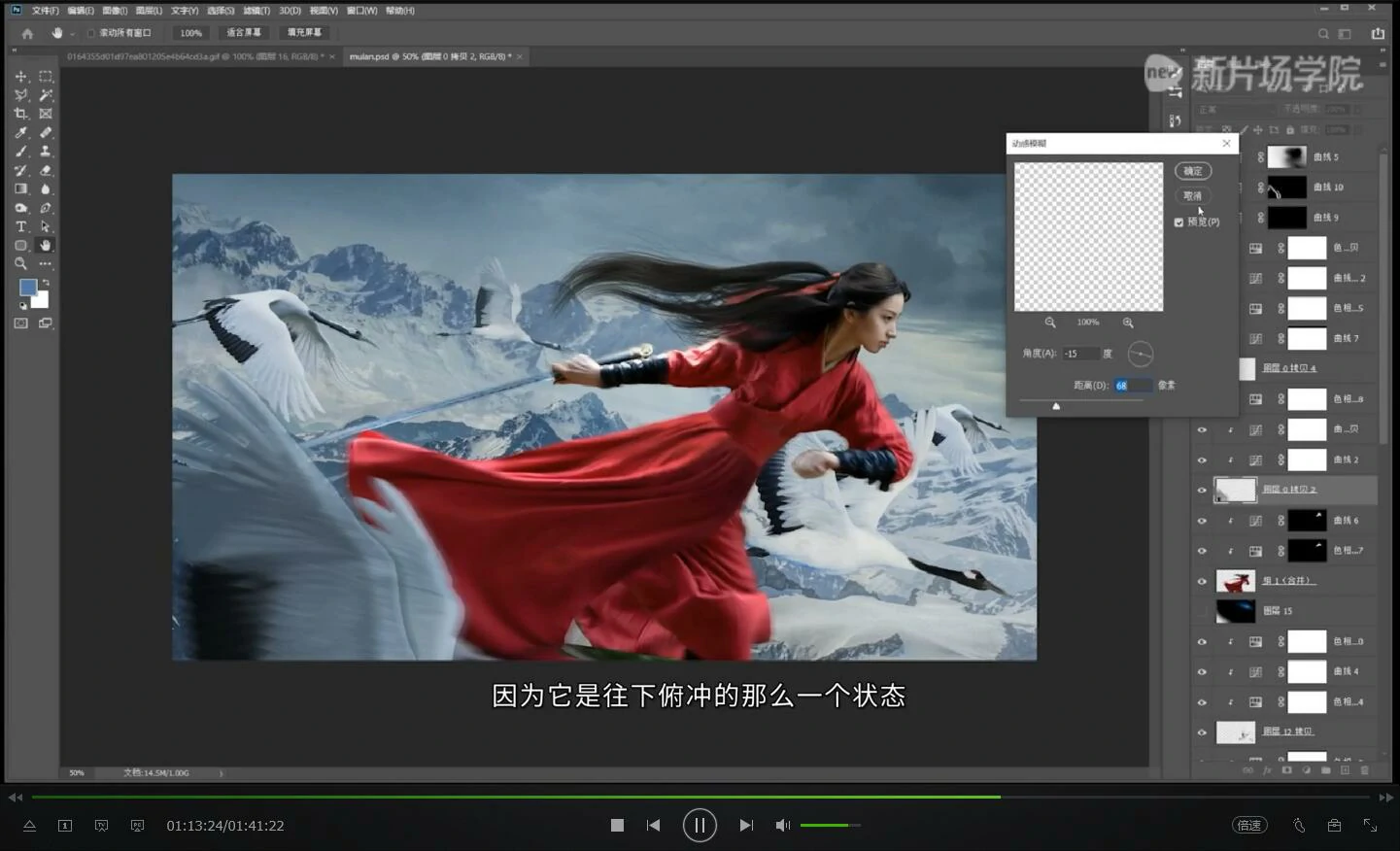Select the Rectangular Marquee tool
Image resolution: width=1400 pixels, height=851 pixels.
[46, 76]
